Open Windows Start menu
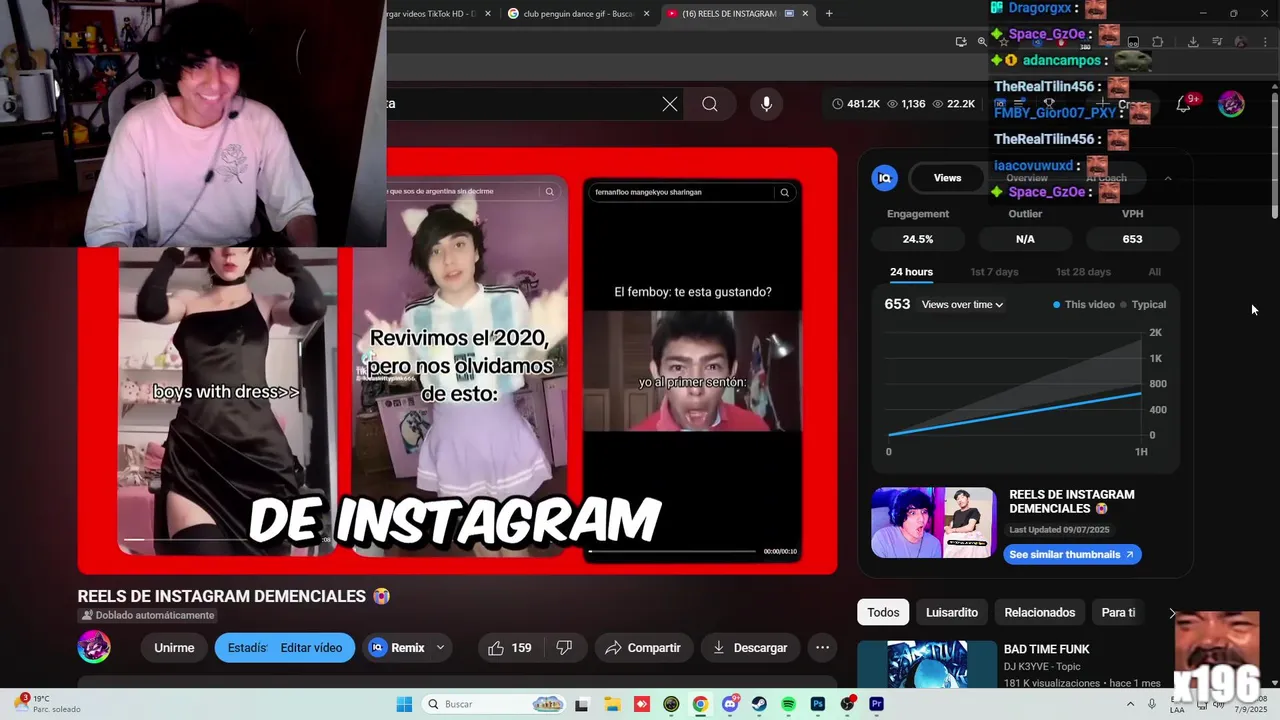The width and height of the screenshot is (1280, 720). click(x=404, y=704)
